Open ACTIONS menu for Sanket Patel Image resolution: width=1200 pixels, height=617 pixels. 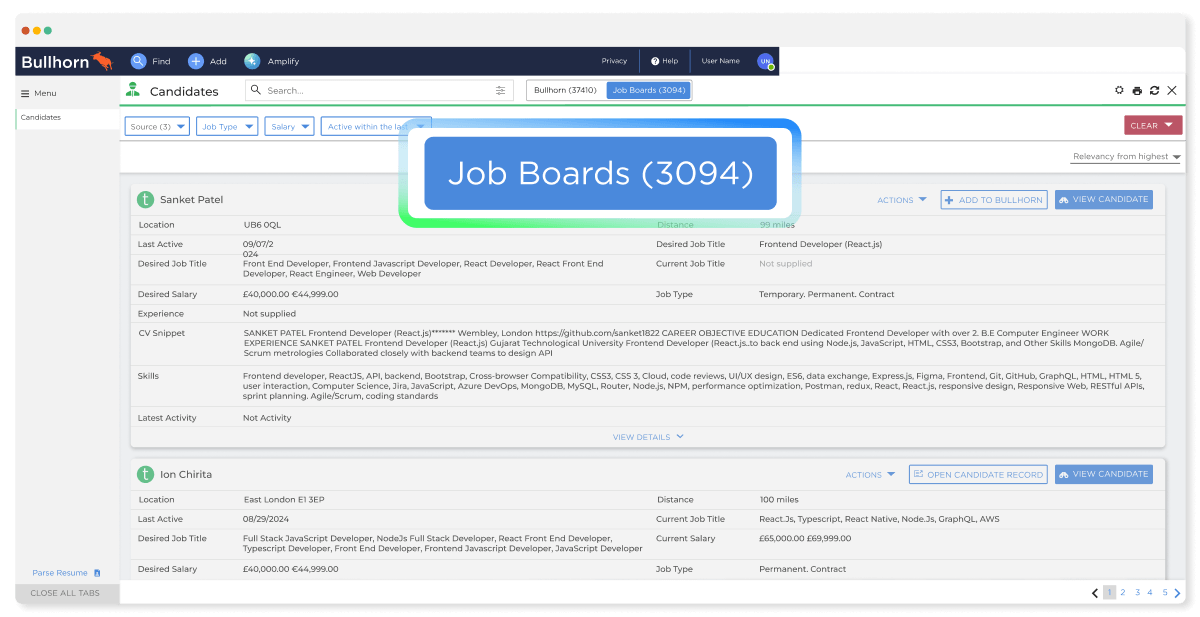pyautogui.click(x=902, y=200)
